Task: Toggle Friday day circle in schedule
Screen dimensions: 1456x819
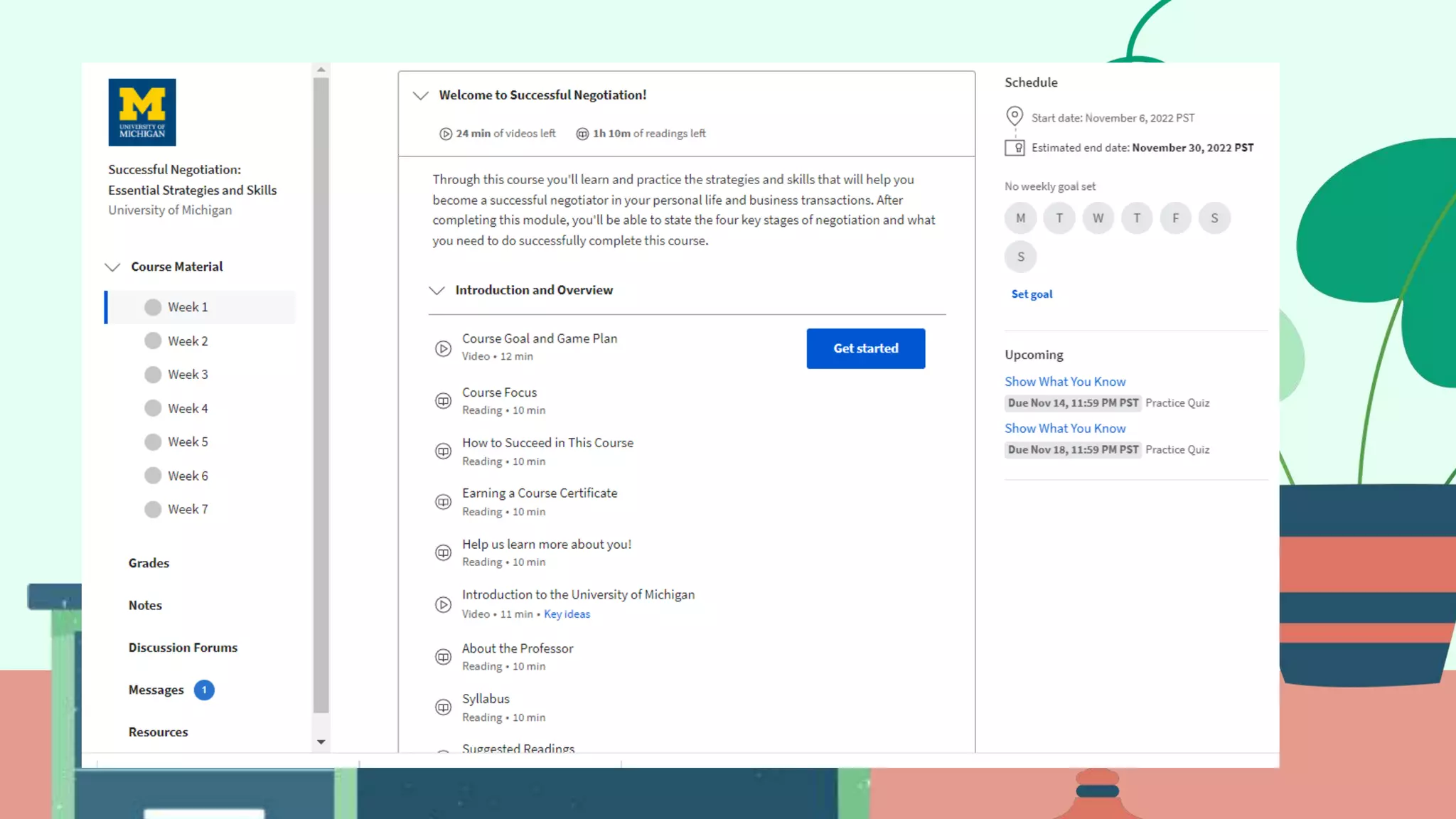Action: [x=1175, y=218]
